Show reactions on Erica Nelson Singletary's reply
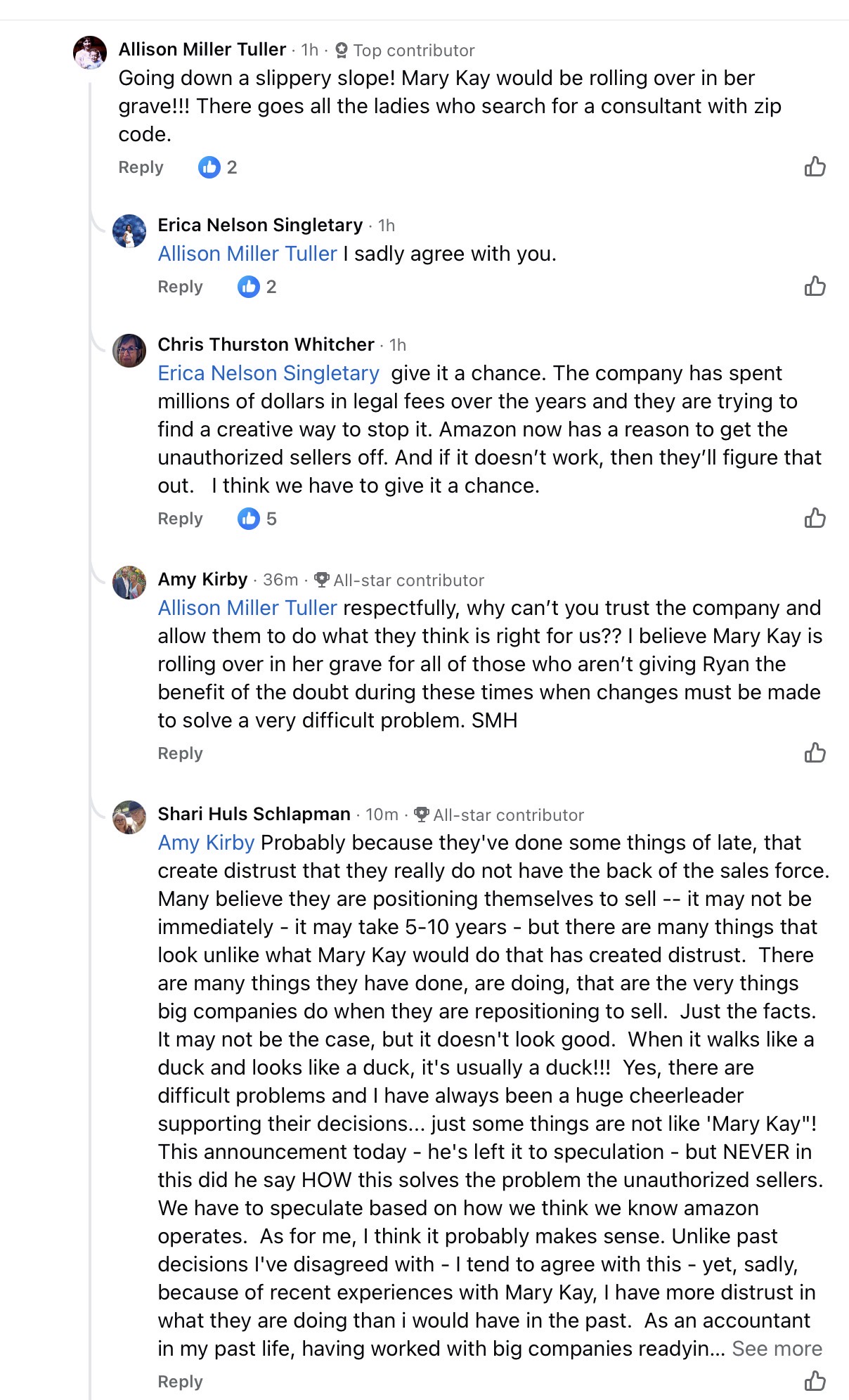849x1400 pixels. click(257, 287)
